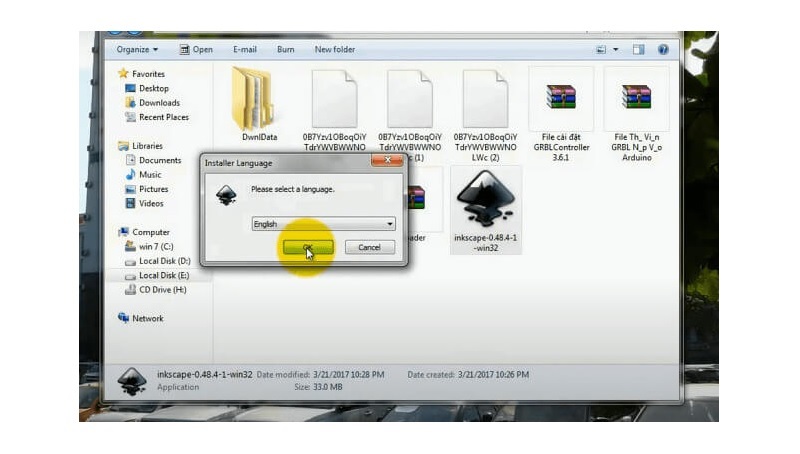Open Network in the navigation pane
The width and height of the screenshot is (800, 454).
[148, 318]
